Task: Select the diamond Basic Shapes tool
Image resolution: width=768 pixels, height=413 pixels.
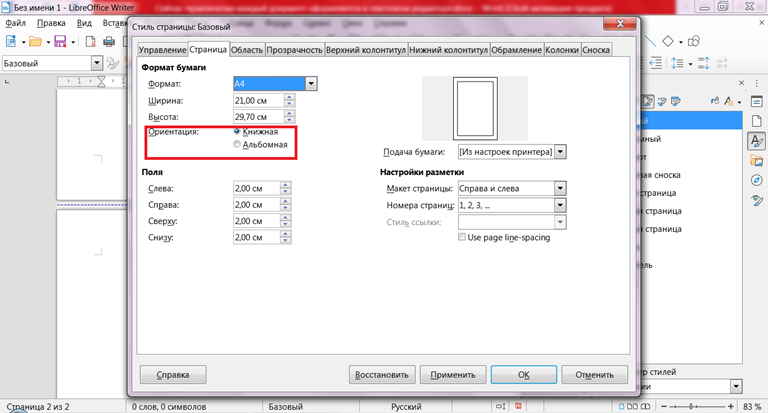Action: (x=668, y=41)
